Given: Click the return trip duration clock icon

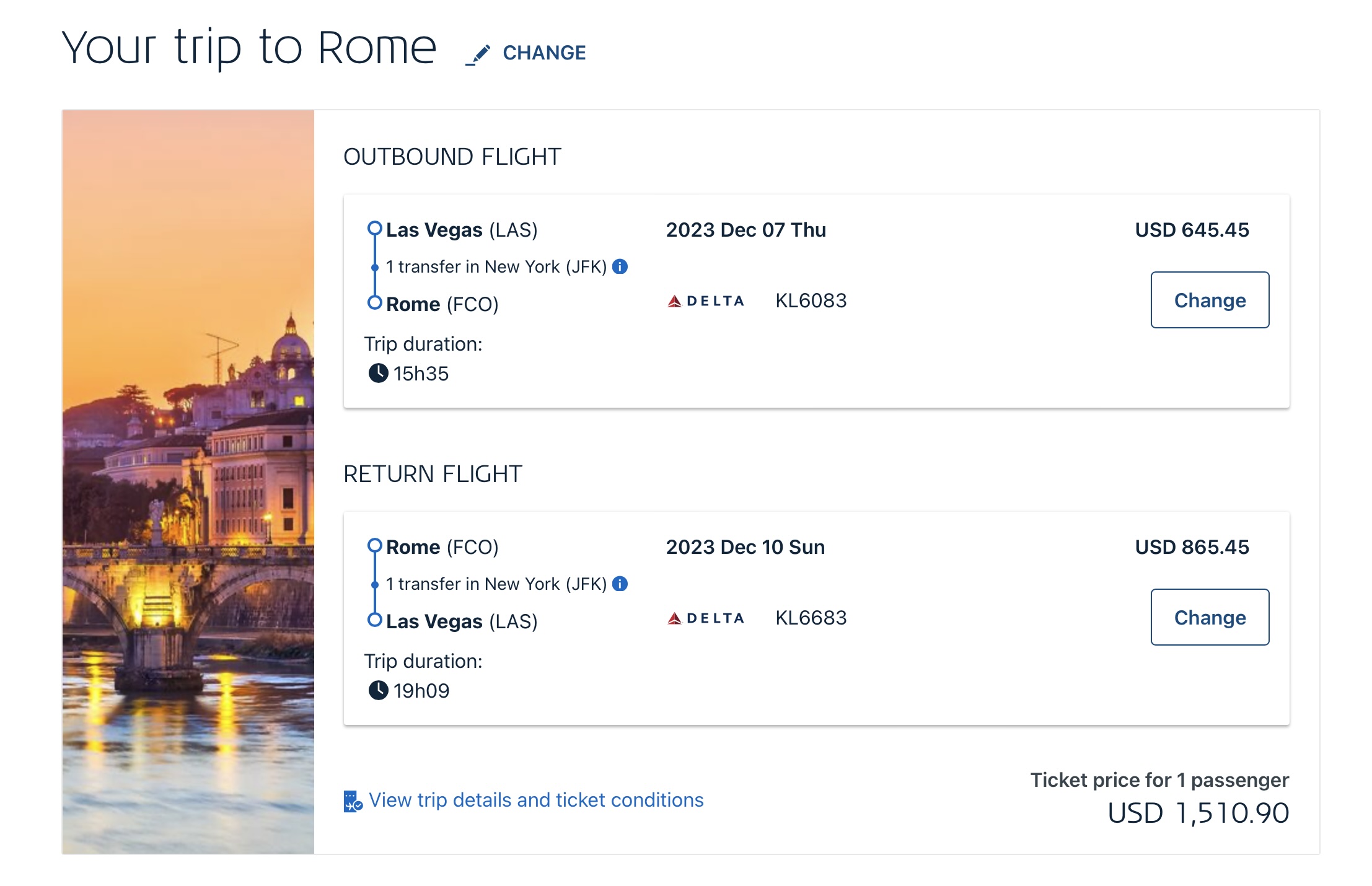Looking at the screenshot, I should (x=378, y=690).
